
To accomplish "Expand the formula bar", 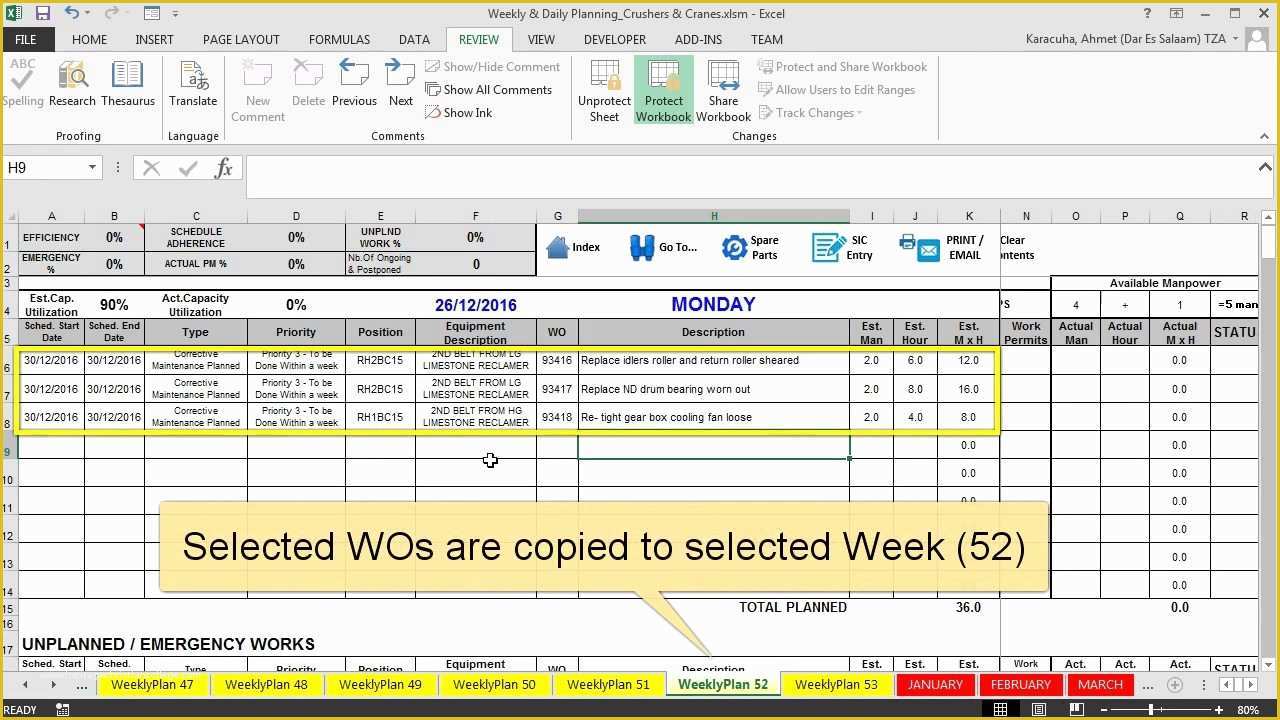I will (1265, 168).
